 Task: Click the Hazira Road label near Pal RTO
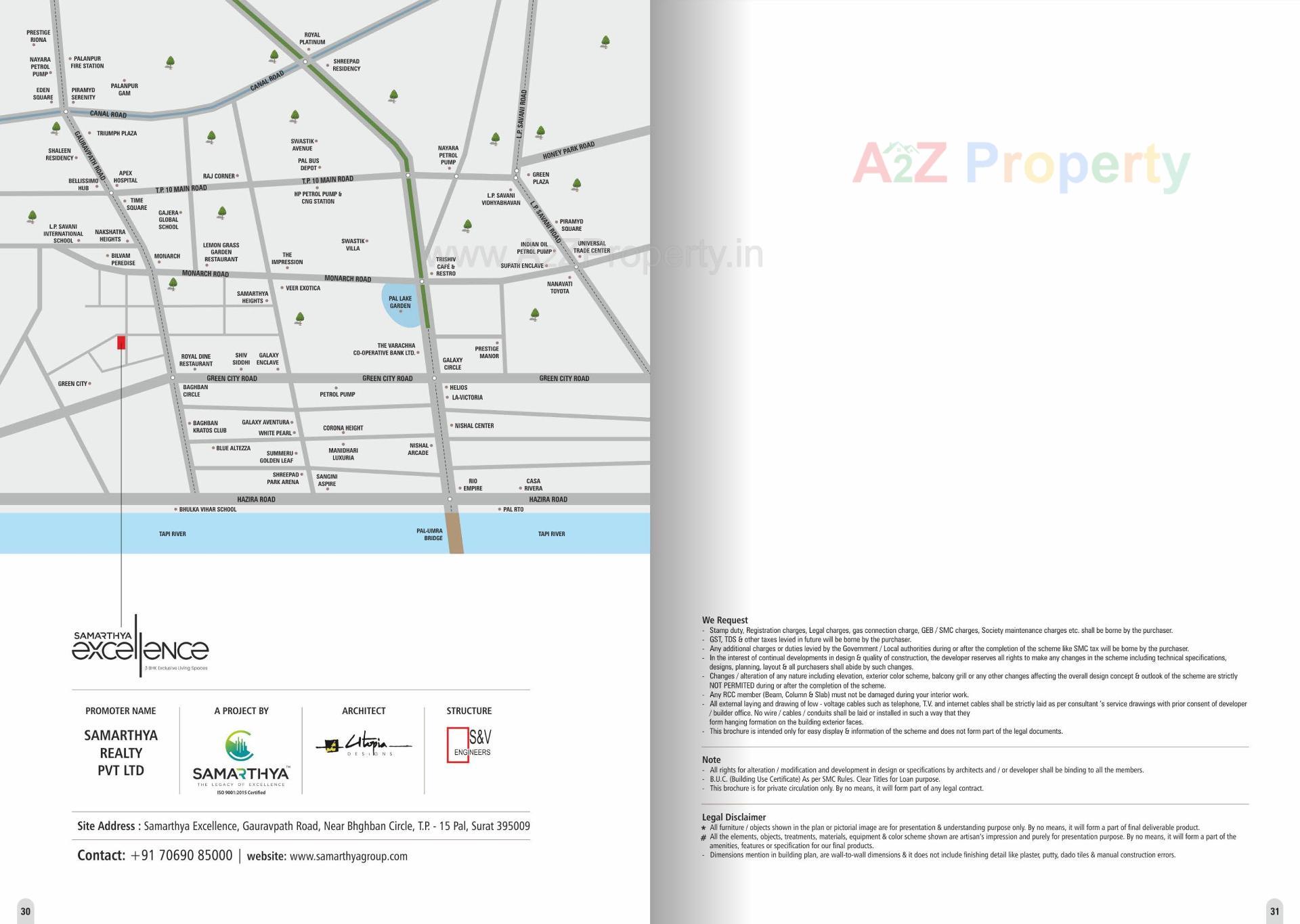[x=548, y=500]
